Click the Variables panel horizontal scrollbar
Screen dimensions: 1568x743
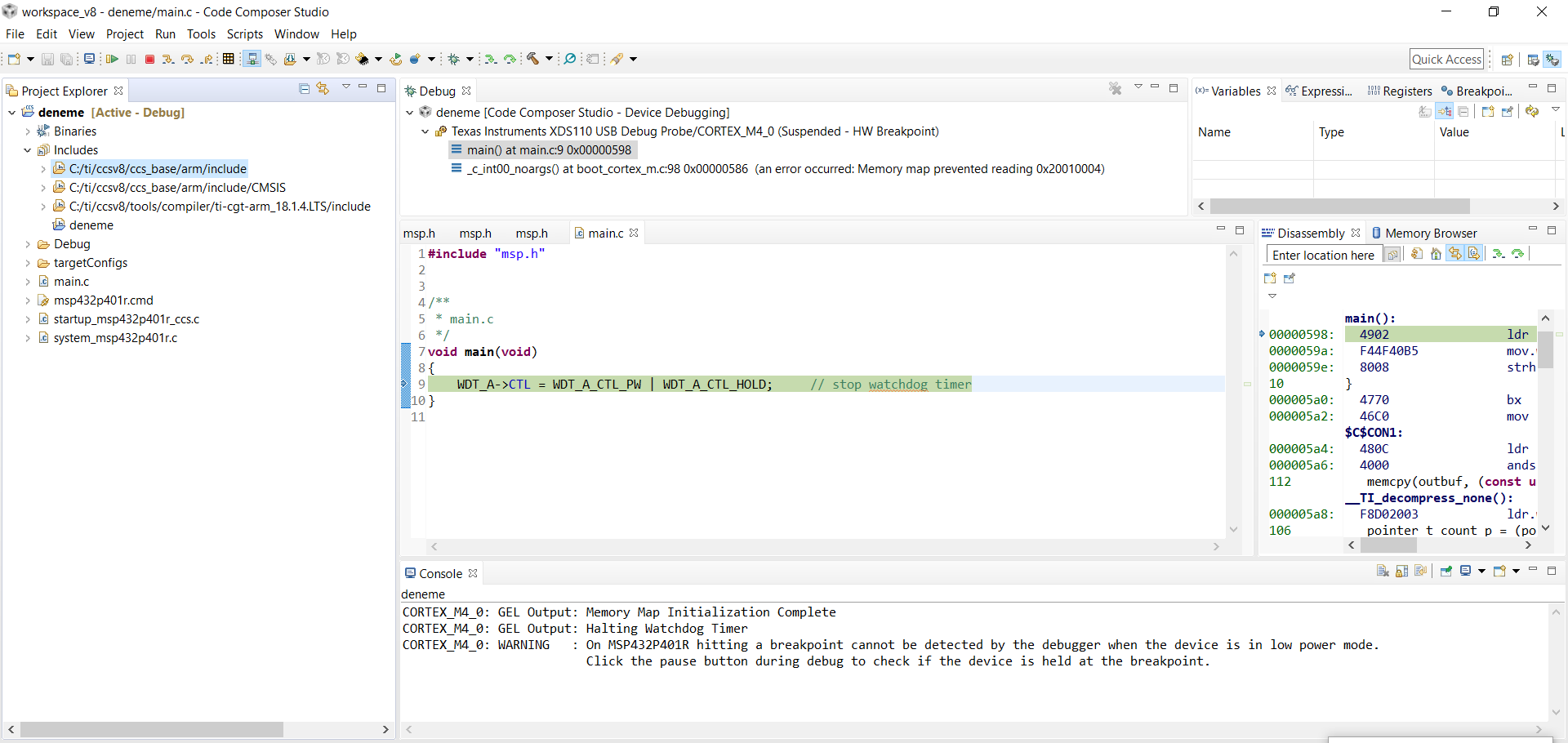tap(1339, 207)
